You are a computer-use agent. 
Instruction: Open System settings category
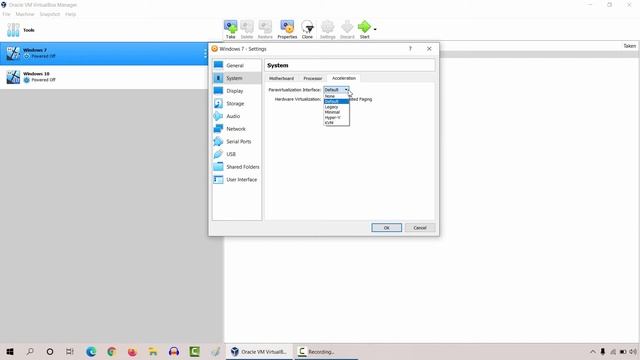[x=237, y=78]
